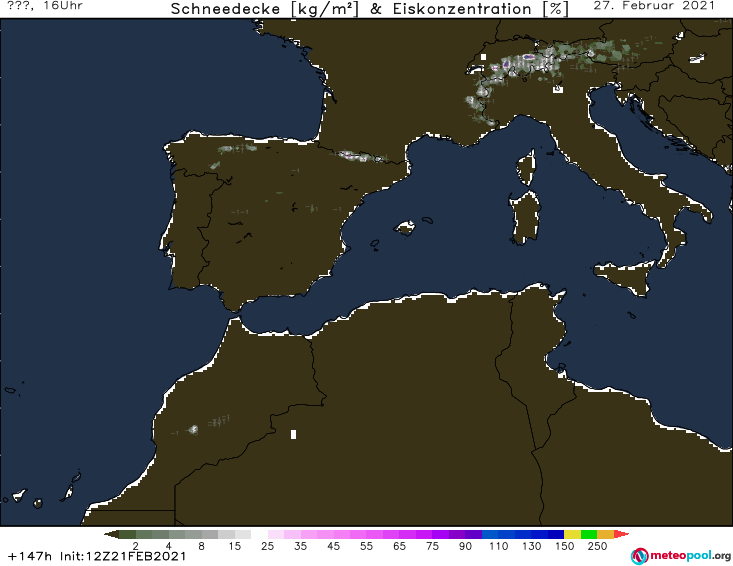733x566 pixels.
Task: Click the '110' label on the color scale
Action: pyautogui.click(x=498, y=546)
